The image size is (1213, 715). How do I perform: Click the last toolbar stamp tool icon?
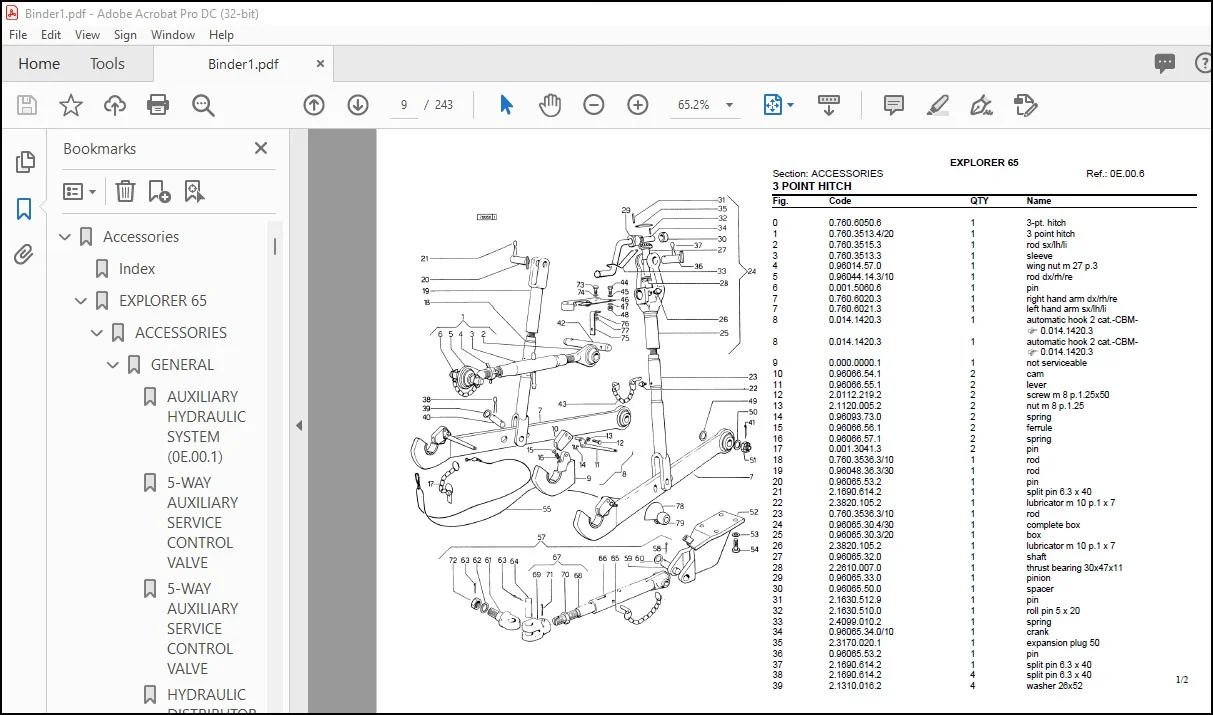coord(1025,105)
